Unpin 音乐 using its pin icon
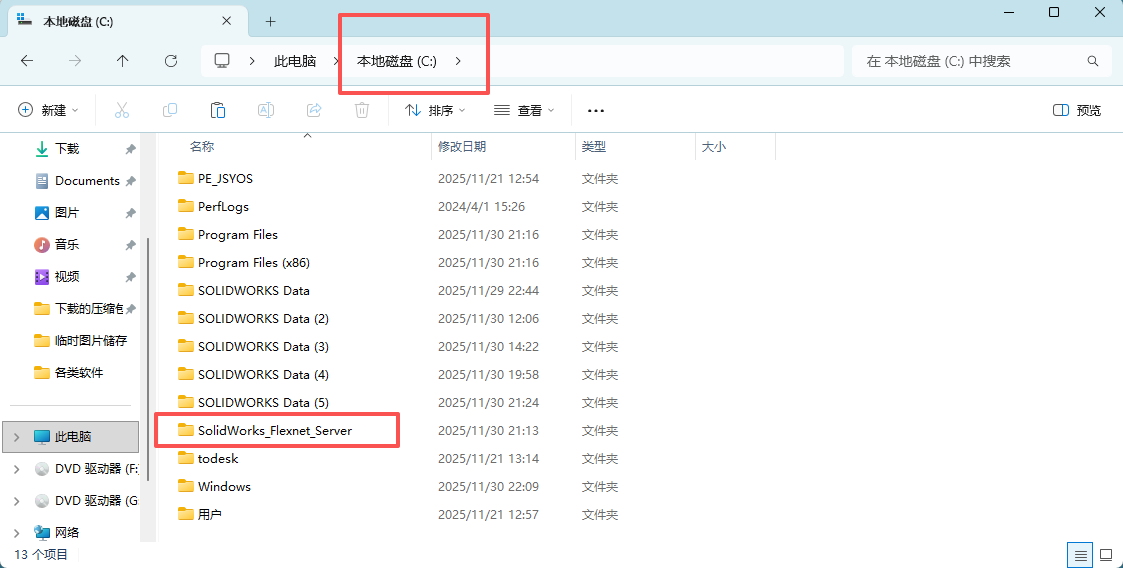Viewport: 1123px width, 568px height. (130, 245)
